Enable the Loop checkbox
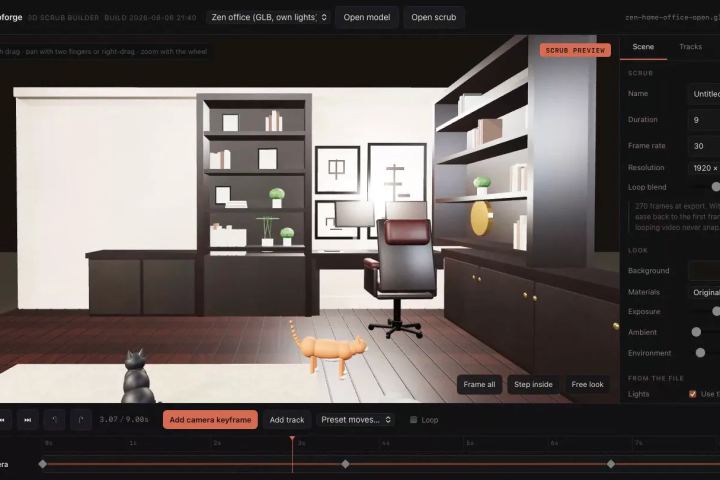The width and height of the screenshot is (720, 480). pos(413,420)
